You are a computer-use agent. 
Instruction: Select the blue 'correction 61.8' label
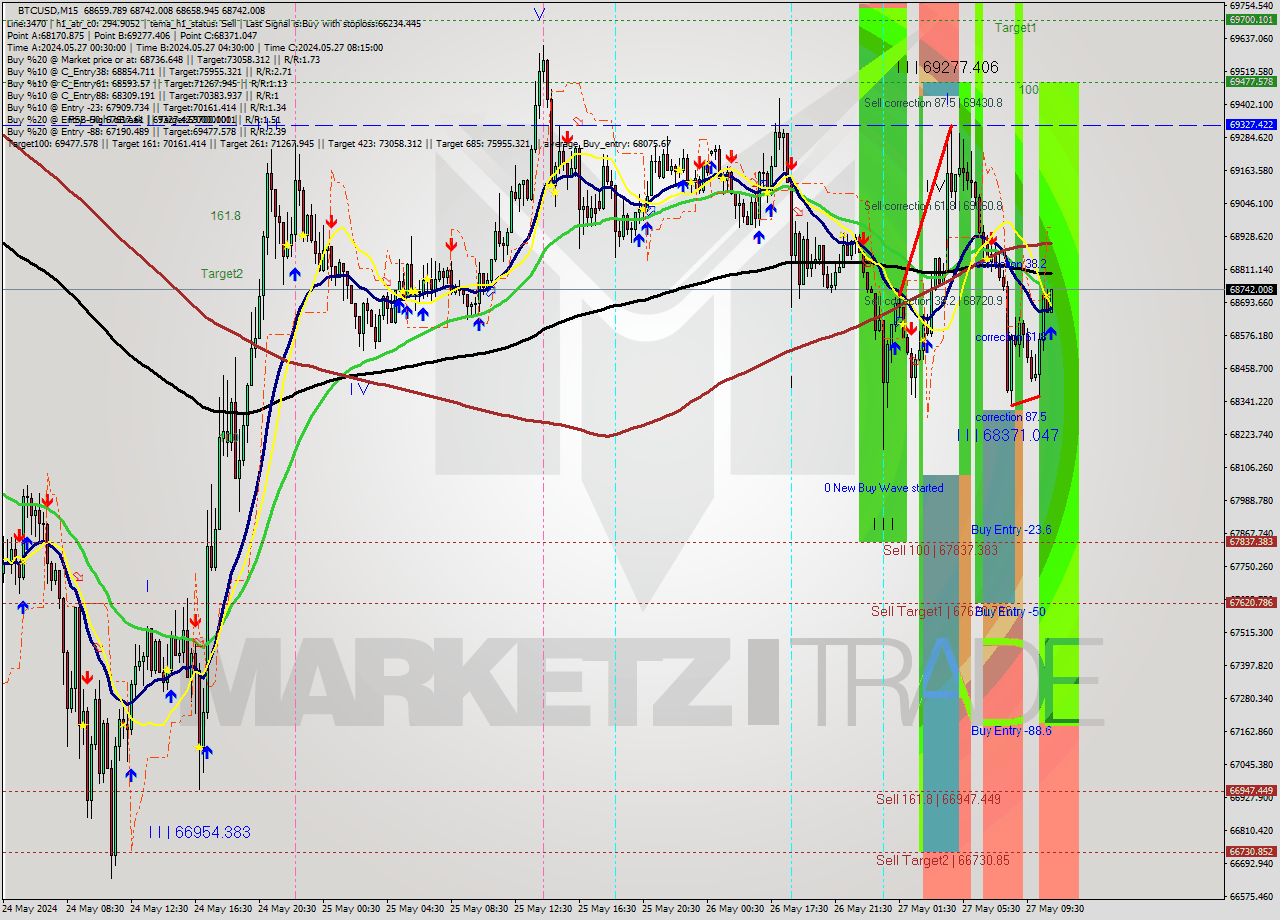point(1011,337)
